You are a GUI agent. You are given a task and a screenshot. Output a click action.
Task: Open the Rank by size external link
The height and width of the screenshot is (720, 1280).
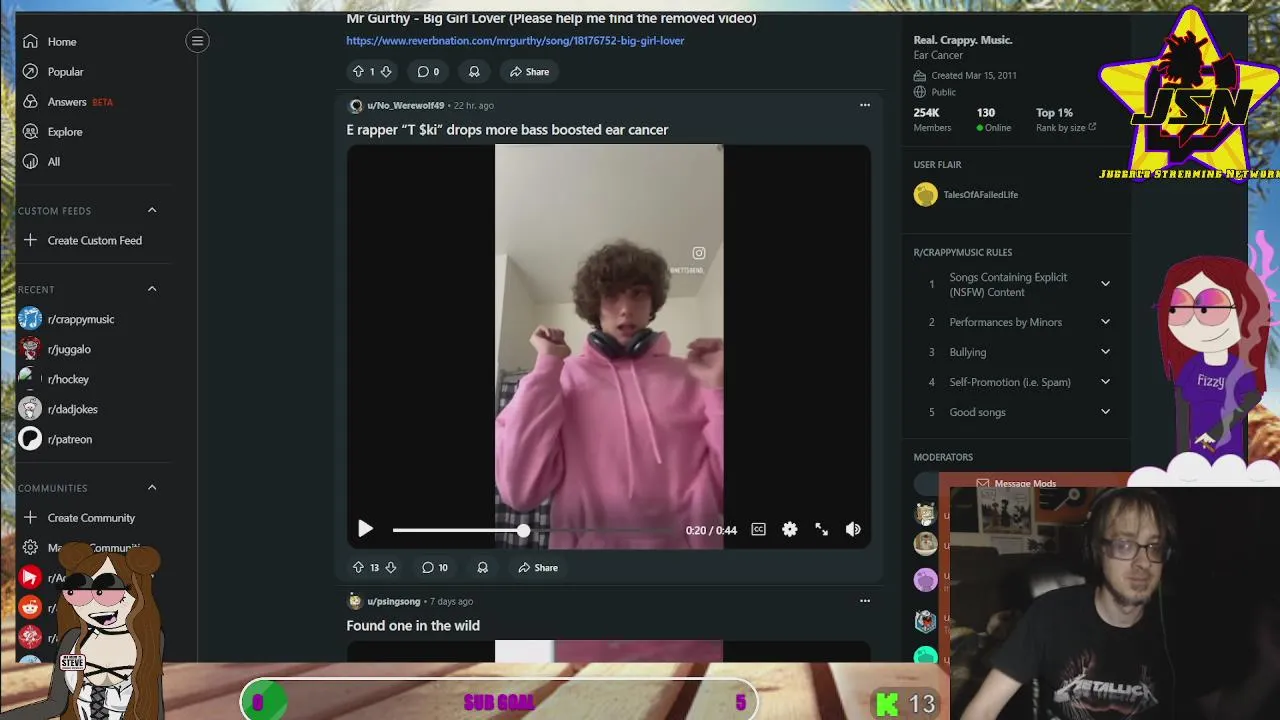(1066, 128)
